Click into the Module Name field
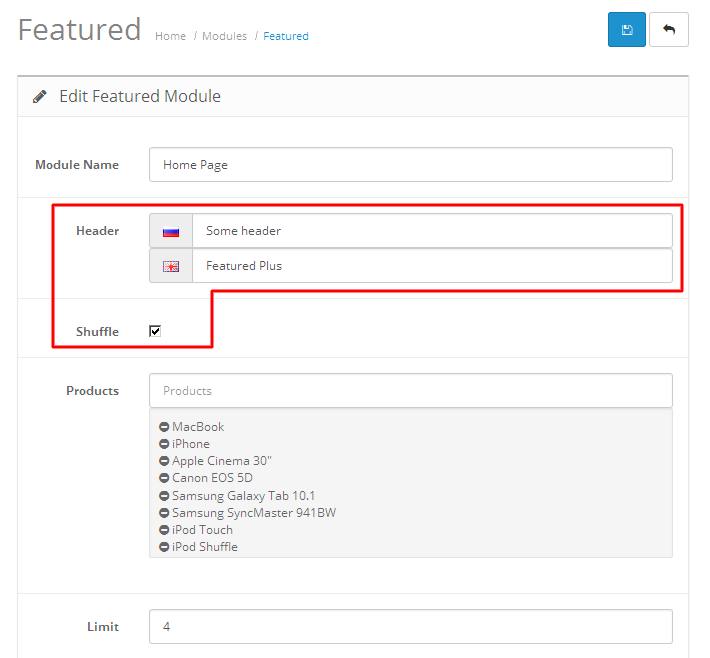The width and height of the screenshot is (710, 658). [x=410, y=165]
